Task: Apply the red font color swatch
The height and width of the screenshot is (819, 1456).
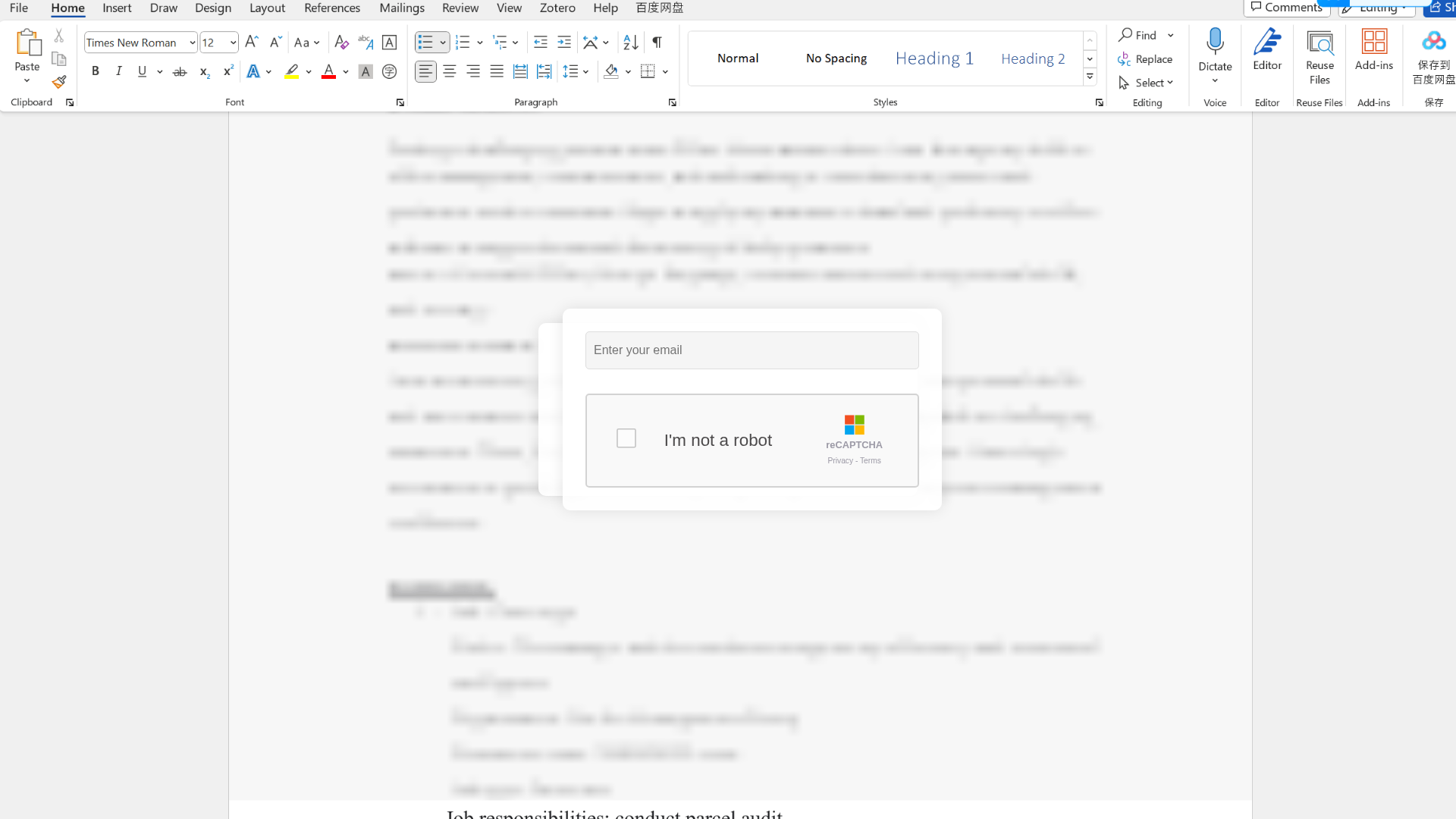Action: [x=328, y=72]
